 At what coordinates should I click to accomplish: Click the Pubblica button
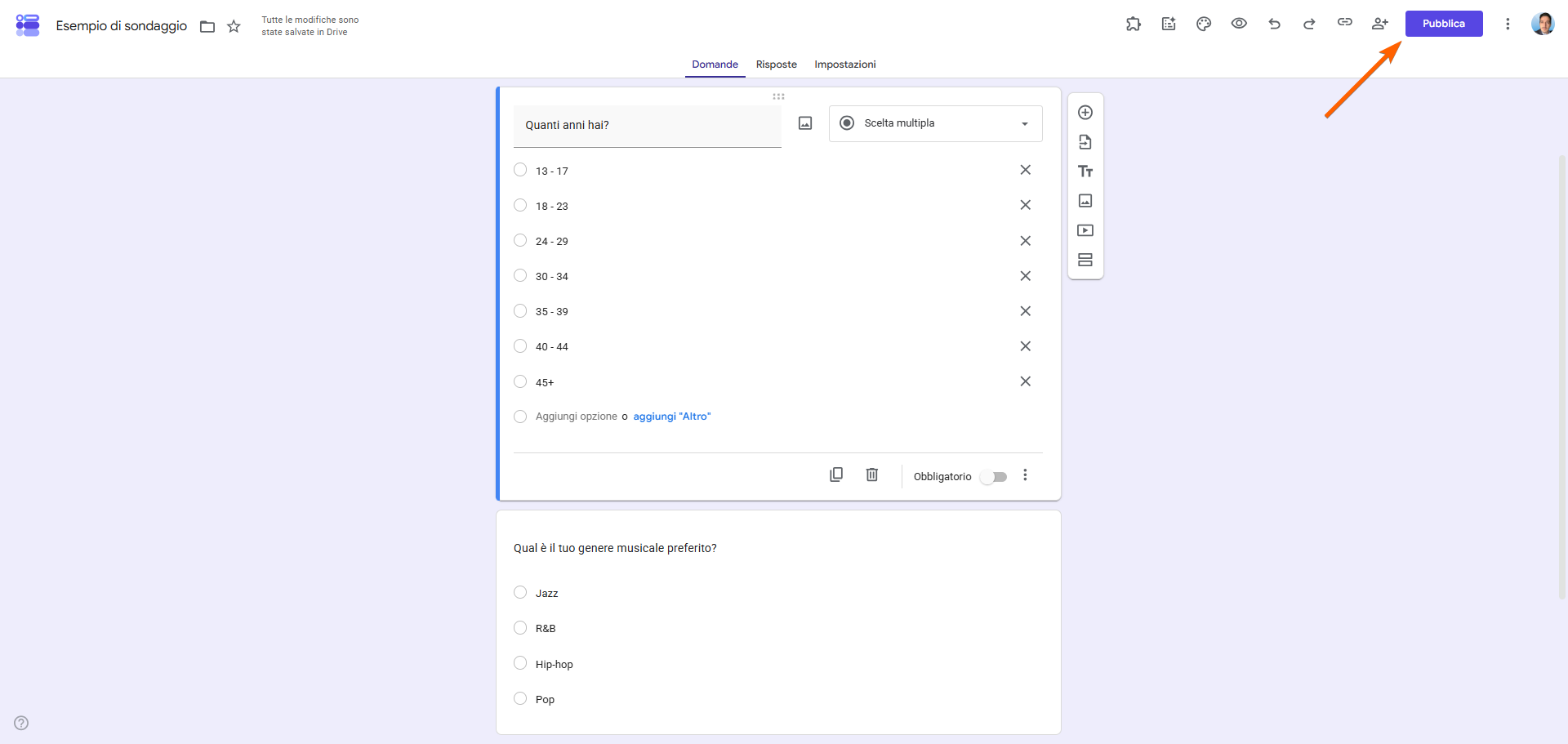tap(1444, 24)
